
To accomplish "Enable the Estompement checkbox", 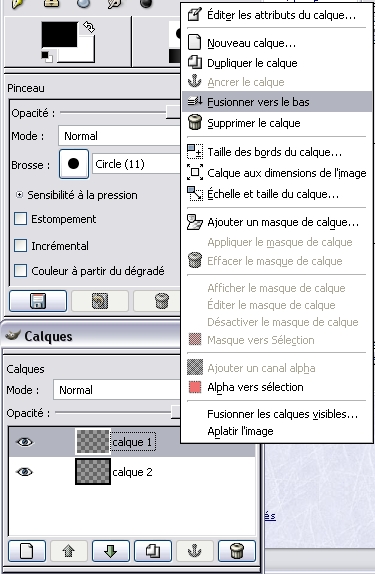I will coord(20,219).
